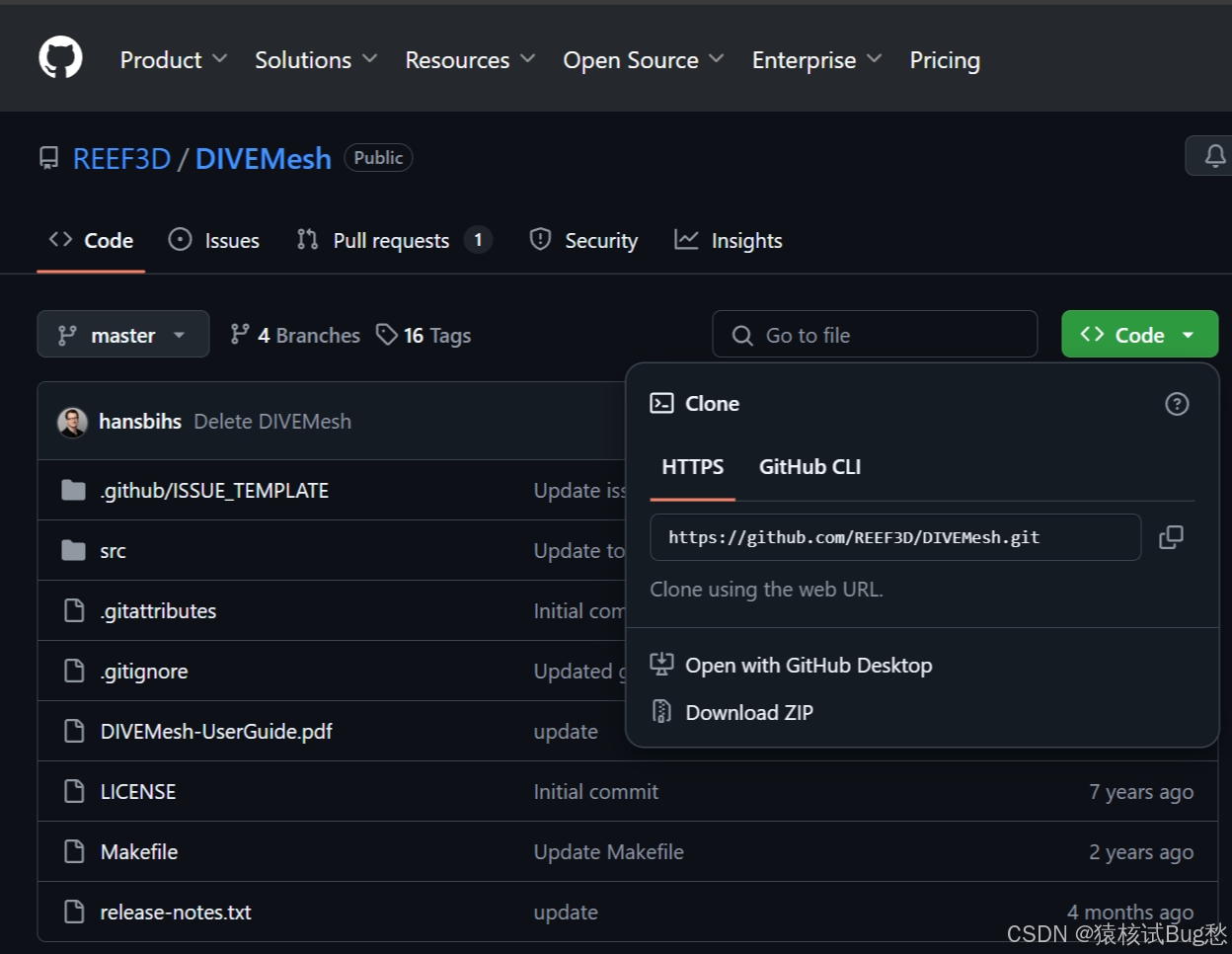
Task: Open the Delete DIVEMesh commit message
Action: tap(272, 422)
